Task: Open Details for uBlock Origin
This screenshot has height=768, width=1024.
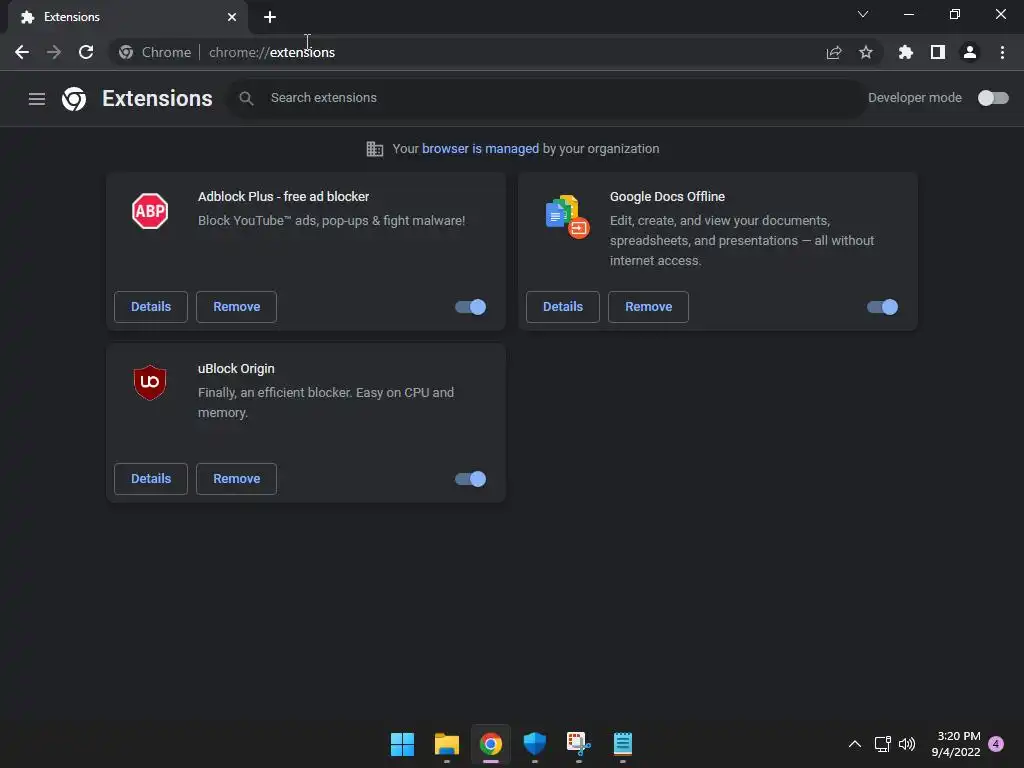Action: click(151, 479)
